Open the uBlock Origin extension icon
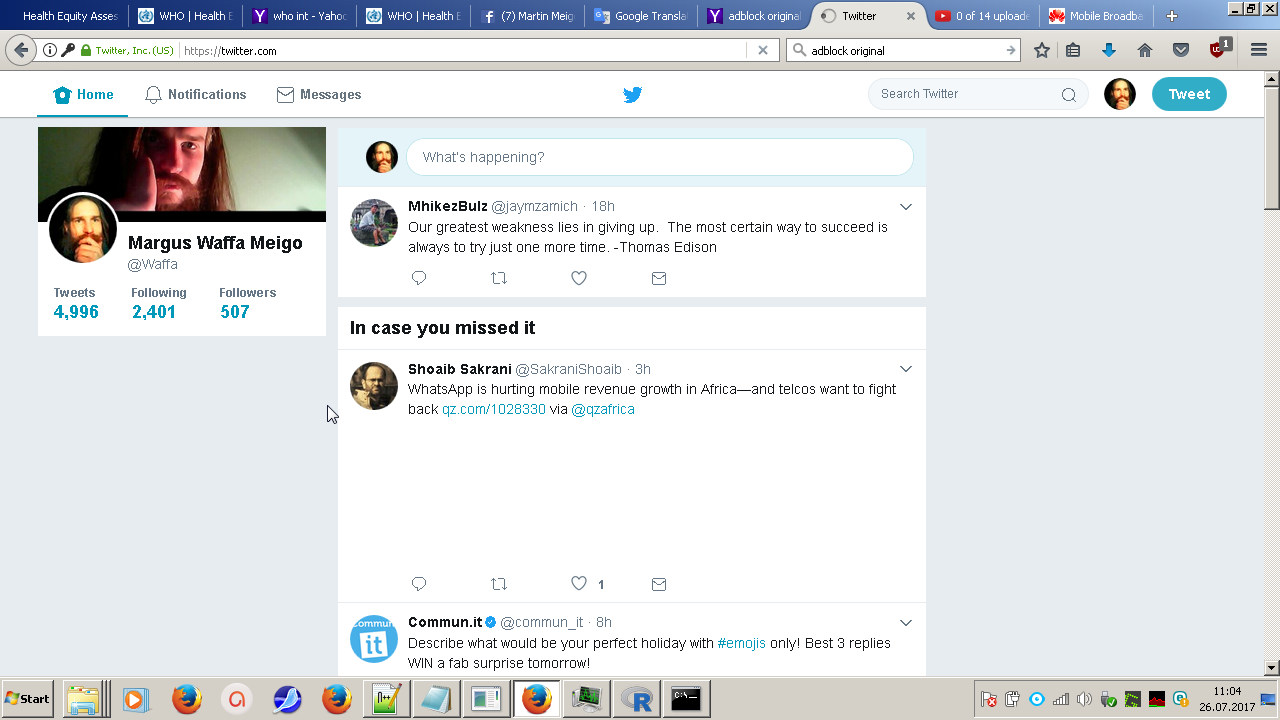Image resolution: width=1280 pixels, height=720 pixels. point(1219,48)
